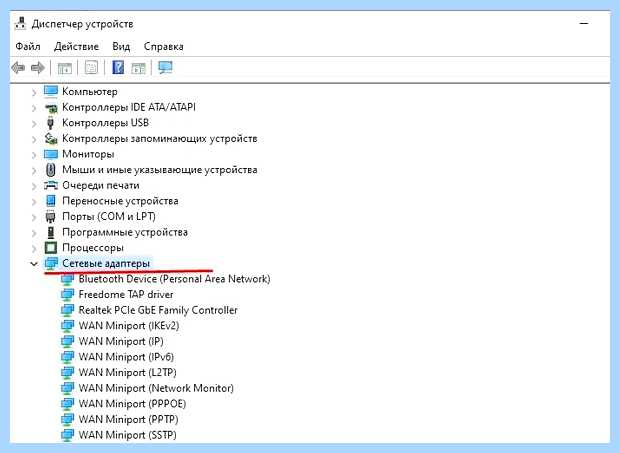The height and width of the screenshot is (453, 620).
Task: Select the Переносные устройства label
Action: click(x=120, y=201)
